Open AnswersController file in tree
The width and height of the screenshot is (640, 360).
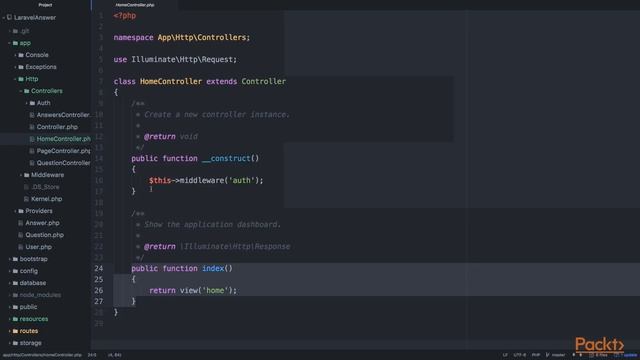(63, 115)
